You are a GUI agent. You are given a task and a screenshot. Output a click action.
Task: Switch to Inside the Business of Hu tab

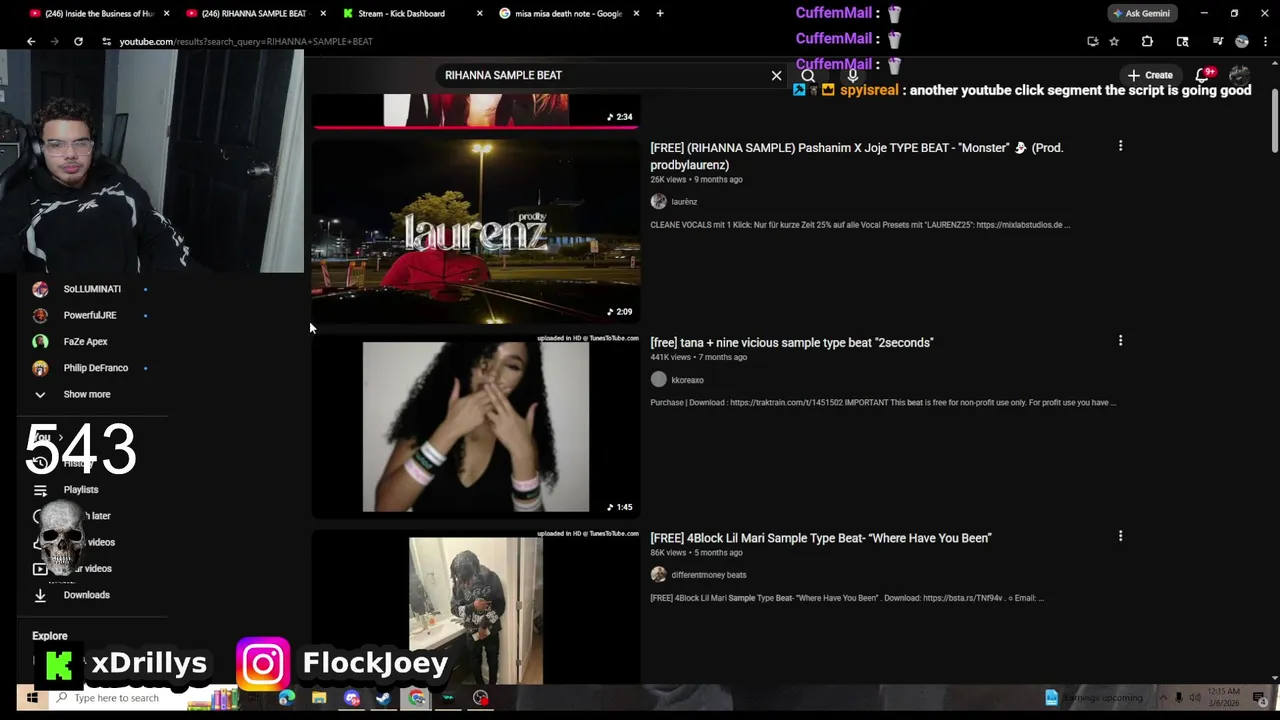[x=97, y=13]
